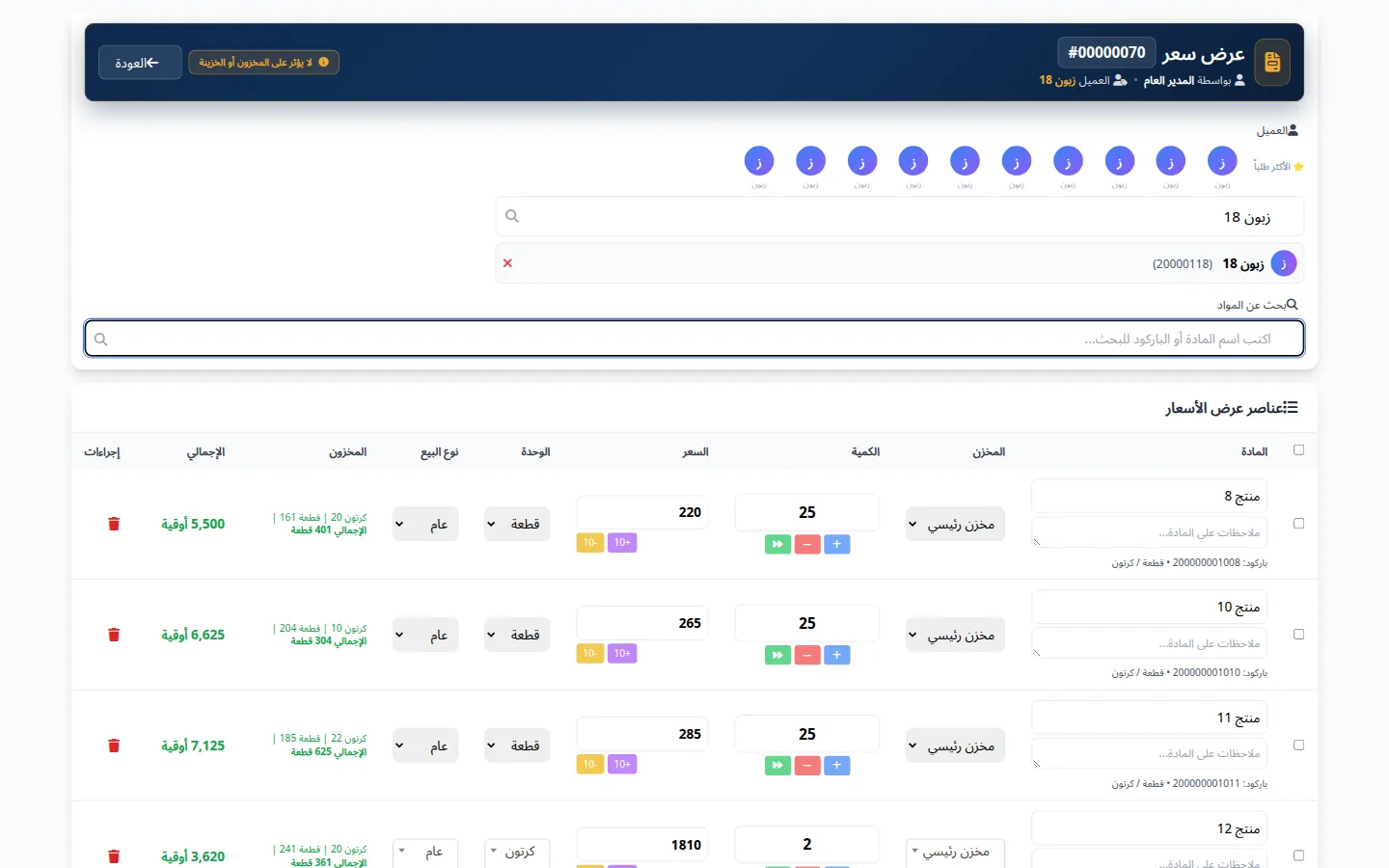
Task: Open the warehouse dropdown for منتج 11
Action: [956, 746]
